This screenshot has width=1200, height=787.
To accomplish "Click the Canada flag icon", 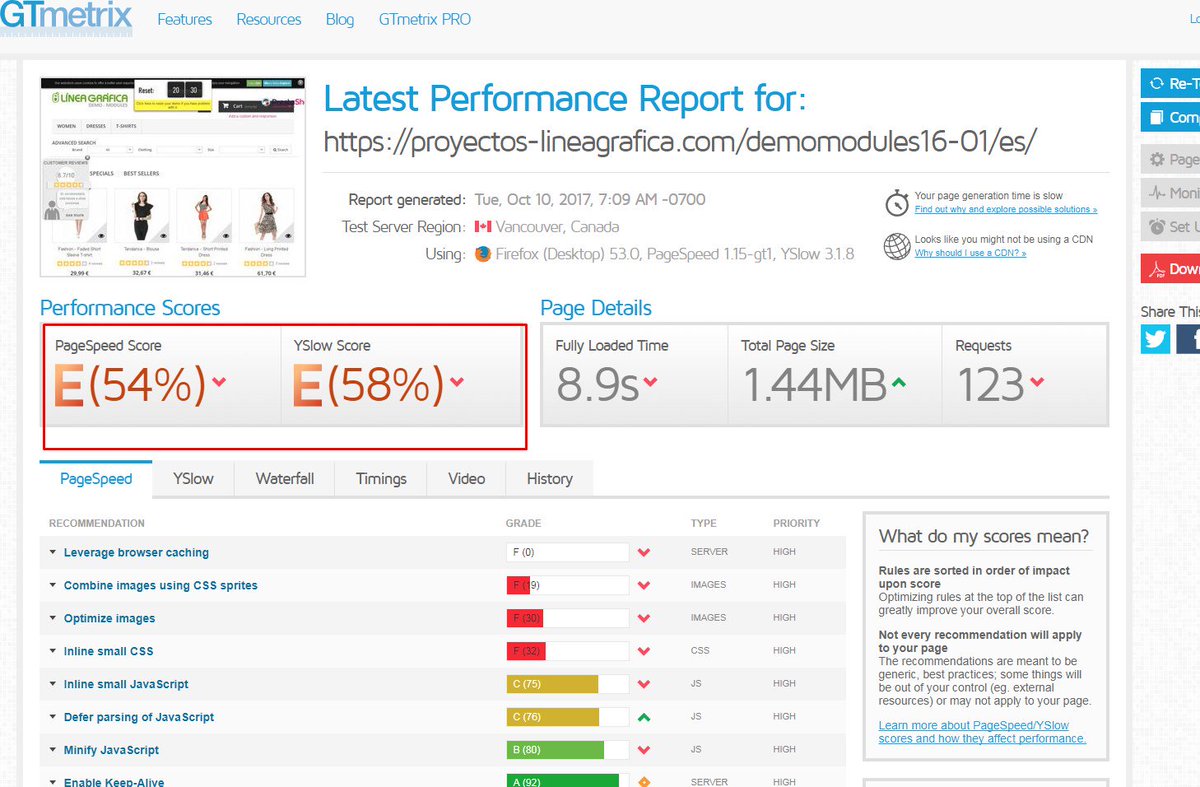I will click(484, 227).
